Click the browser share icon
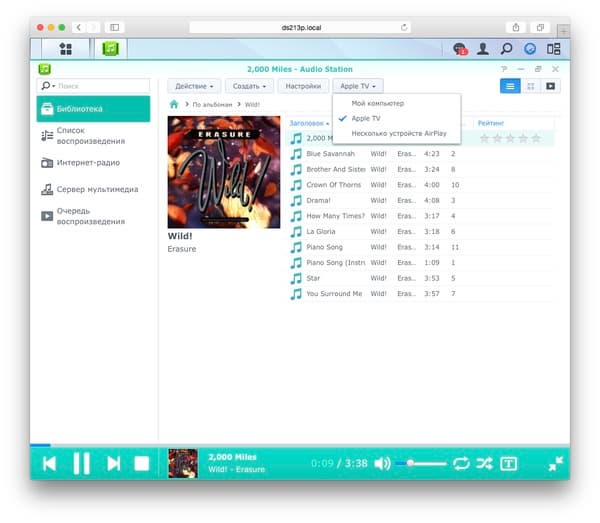 tap(515, 27)
